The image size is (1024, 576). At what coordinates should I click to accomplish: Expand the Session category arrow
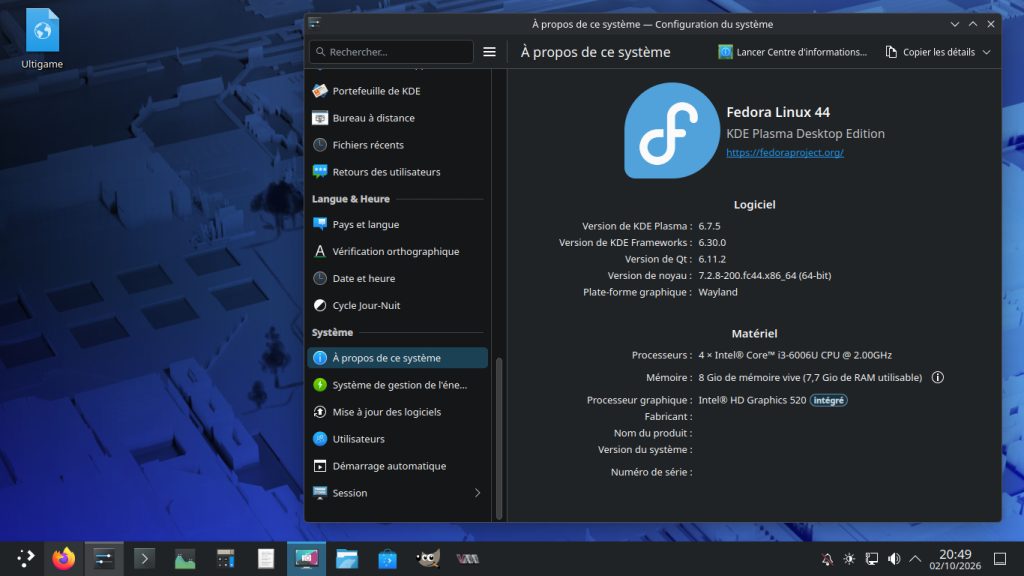tap(477, 493)
